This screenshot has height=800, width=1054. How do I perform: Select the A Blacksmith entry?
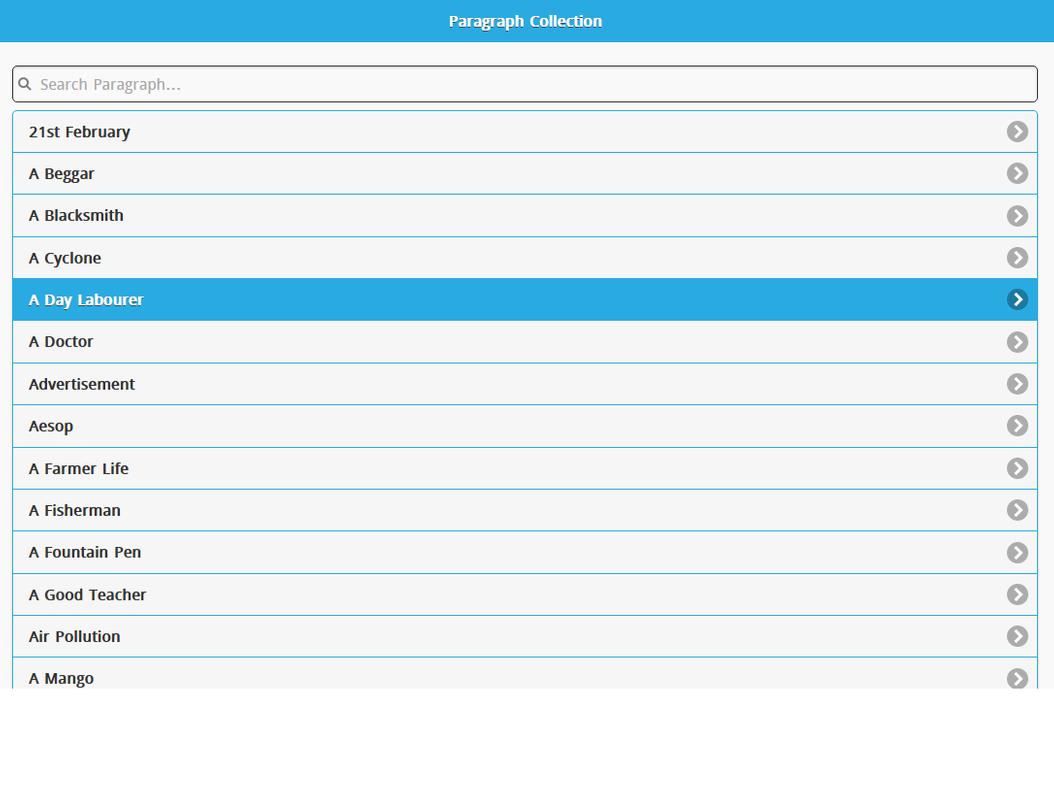coord(524,216)
